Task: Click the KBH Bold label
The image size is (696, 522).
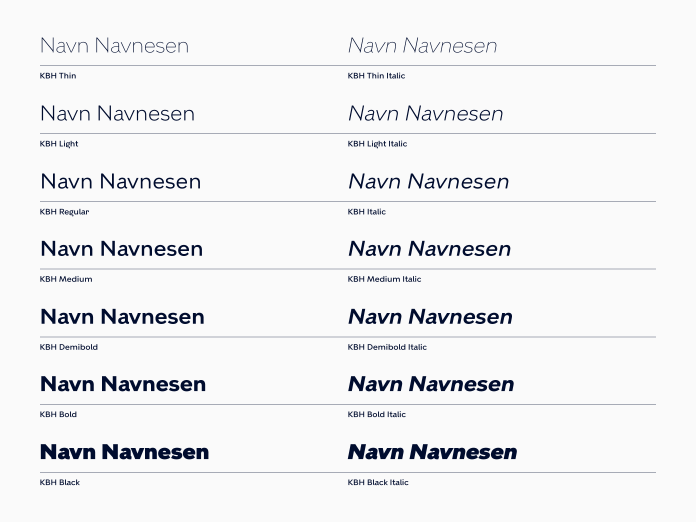Action: [x=58, y=415]
